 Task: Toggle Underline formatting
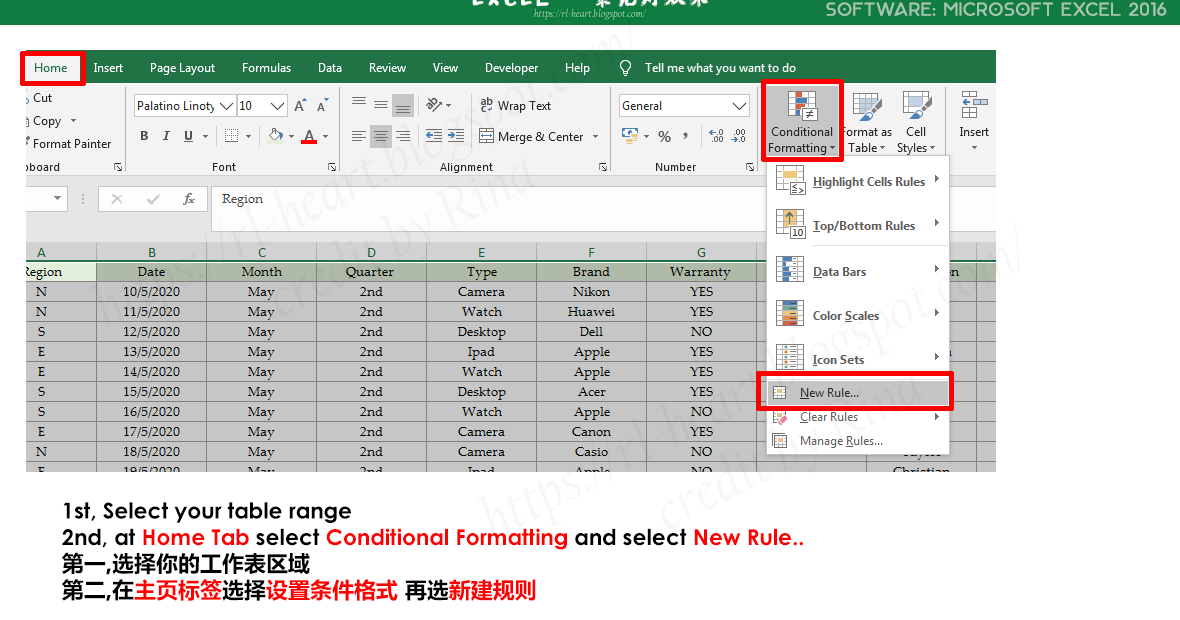[188, 136]
